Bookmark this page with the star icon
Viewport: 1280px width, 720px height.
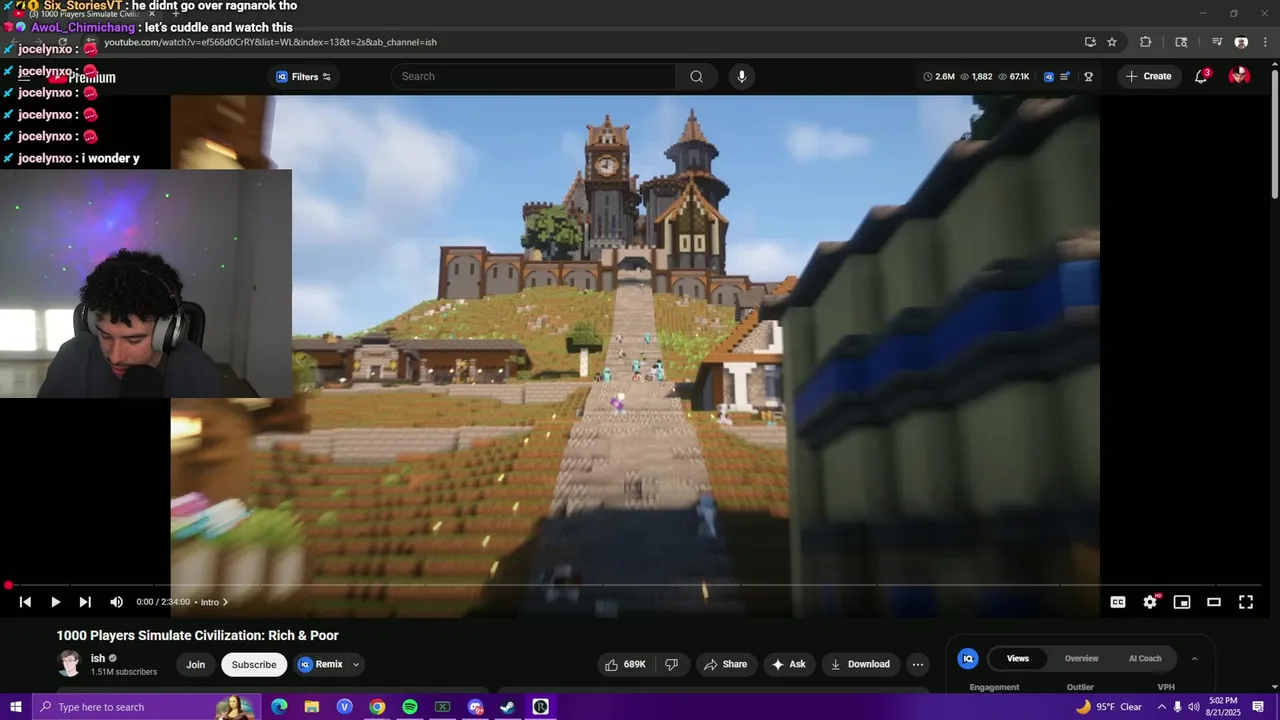pyautogui.click(x=1112, y=42)
